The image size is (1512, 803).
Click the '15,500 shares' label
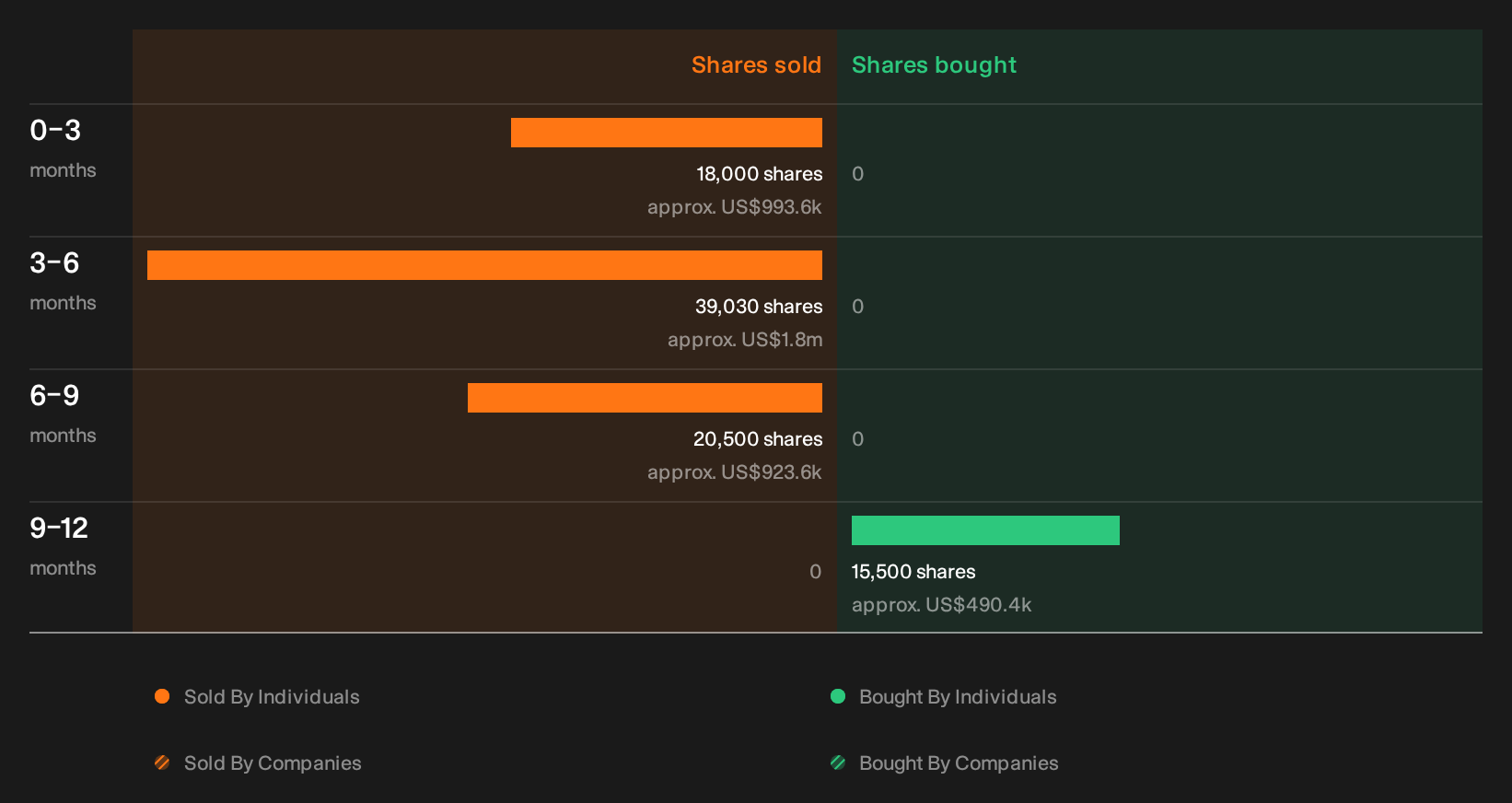[913, 572]
